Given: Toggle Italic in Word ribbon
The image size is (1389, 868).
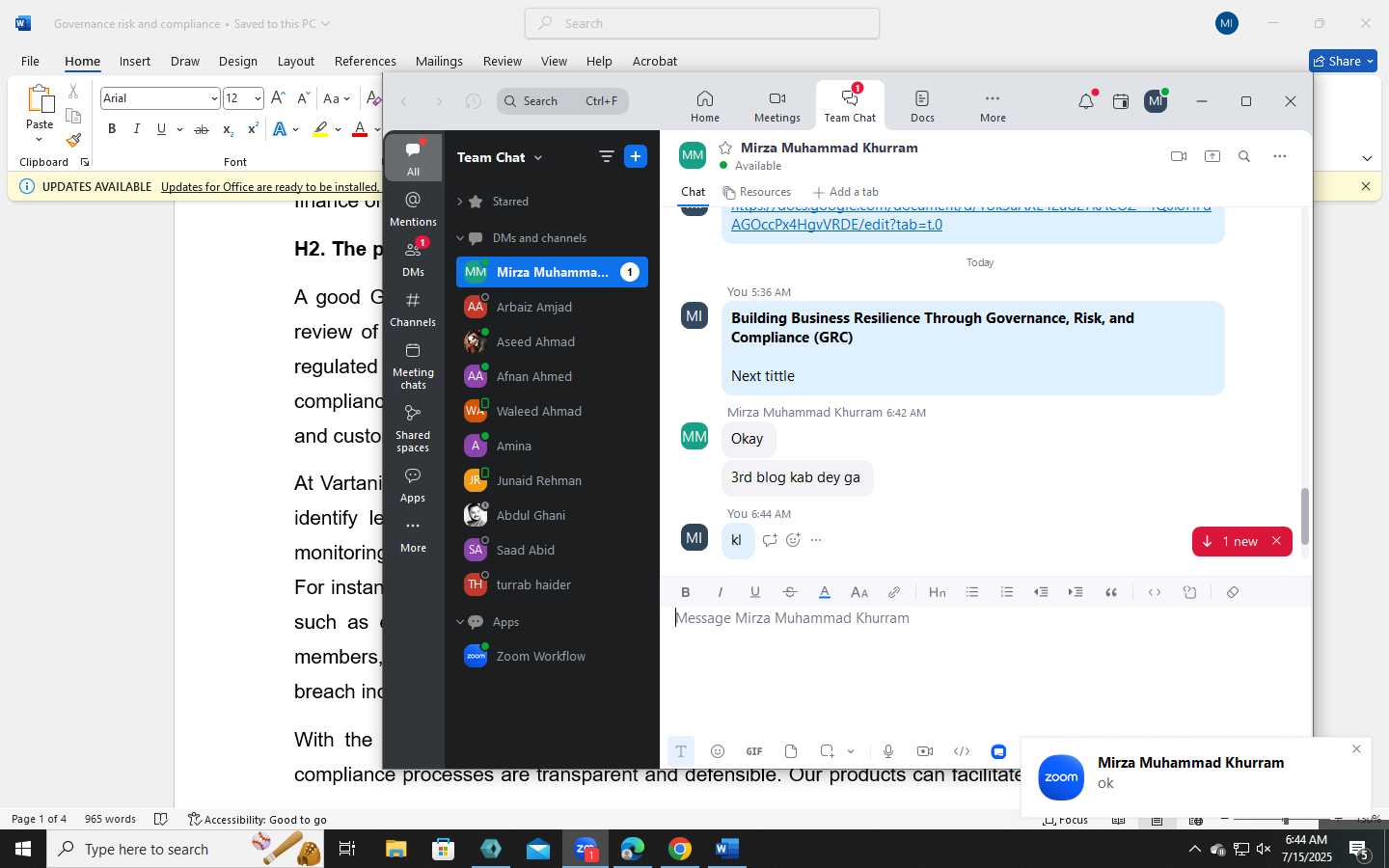Looking at the screenshot, I should [136, 129].
